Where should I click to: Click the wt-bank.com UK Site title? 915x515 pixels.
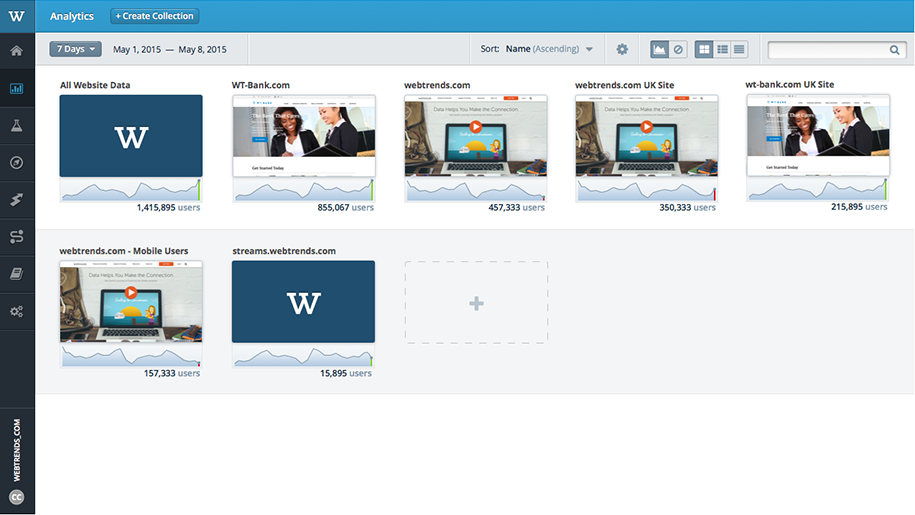[x=790, y=85]
